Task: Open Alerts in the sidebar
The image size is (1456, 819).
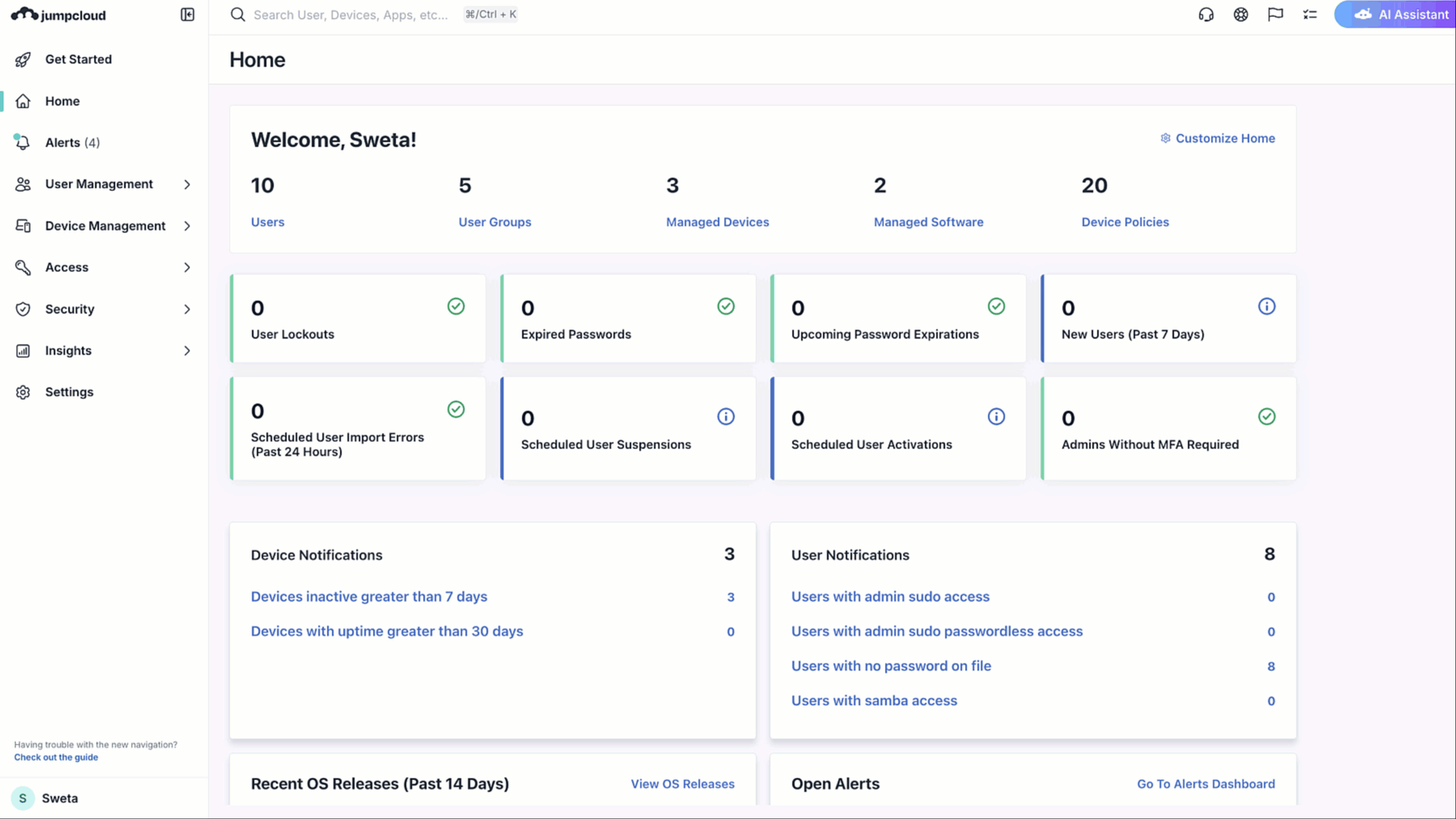Action: pos(63,142)
